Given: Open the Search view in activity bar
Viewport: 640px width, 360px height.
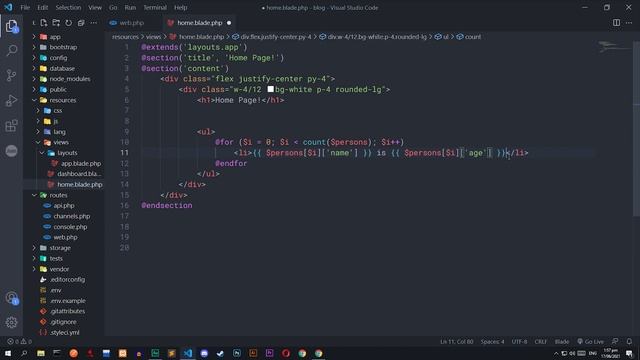Looking at the screenshot, I should tap(11, 51).
